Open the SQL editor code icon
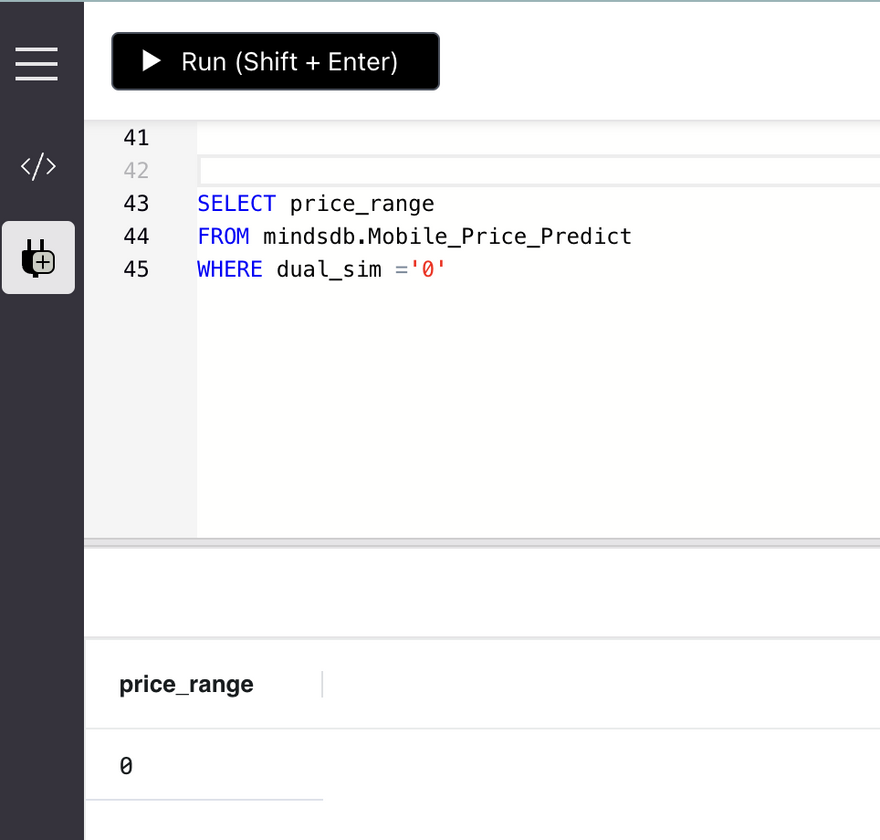The image size is (880, 840). click(x=38, y=167)
